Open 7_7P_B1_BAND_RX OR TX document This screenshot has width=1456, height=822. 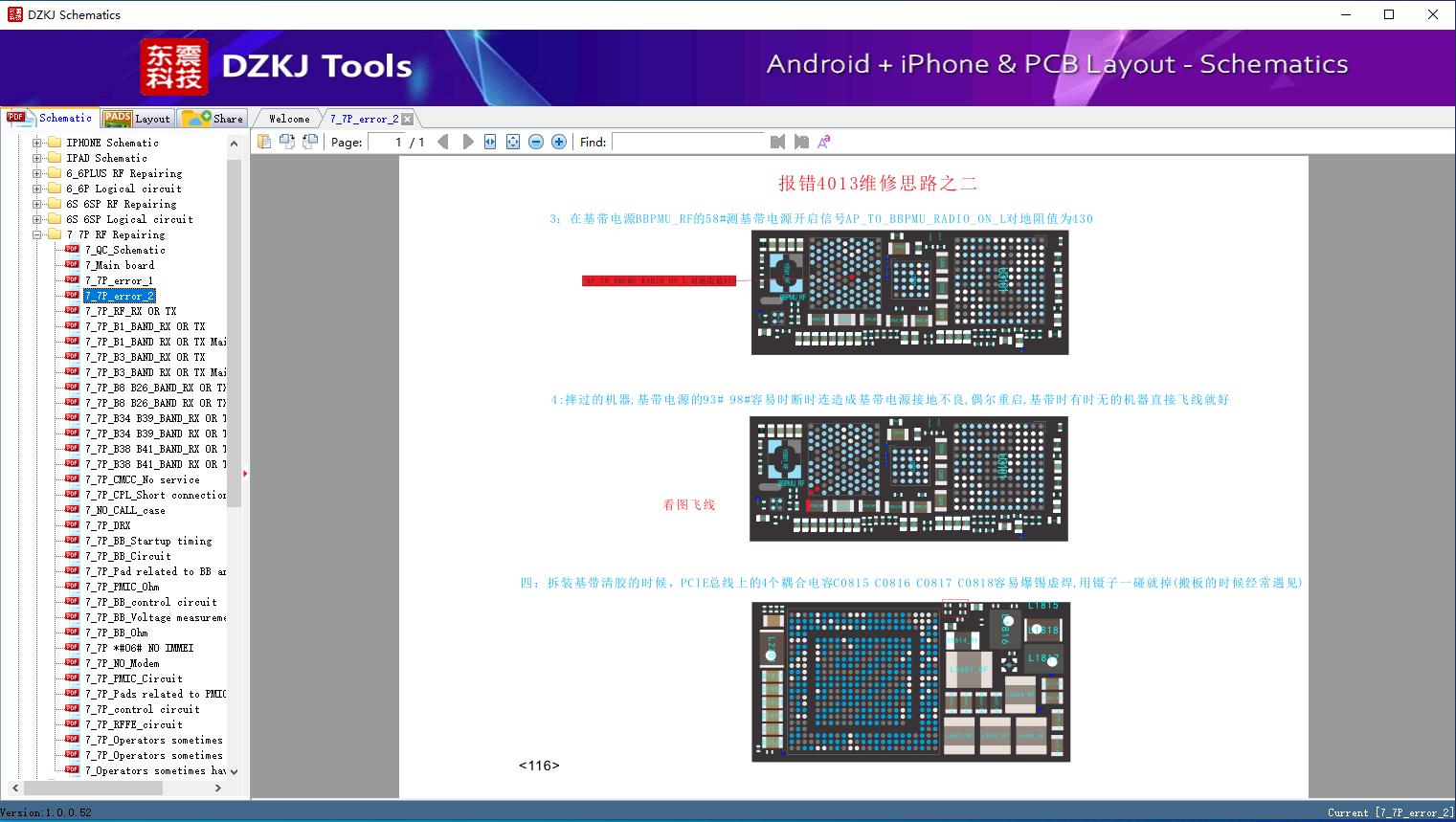coord(145,326)
